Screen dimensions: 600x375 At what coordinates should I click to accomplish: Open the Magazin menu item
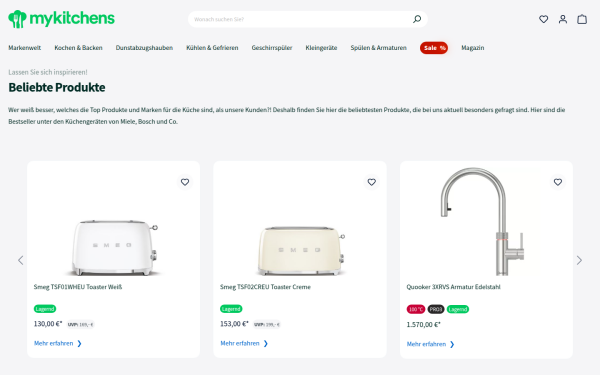(473, 48)
